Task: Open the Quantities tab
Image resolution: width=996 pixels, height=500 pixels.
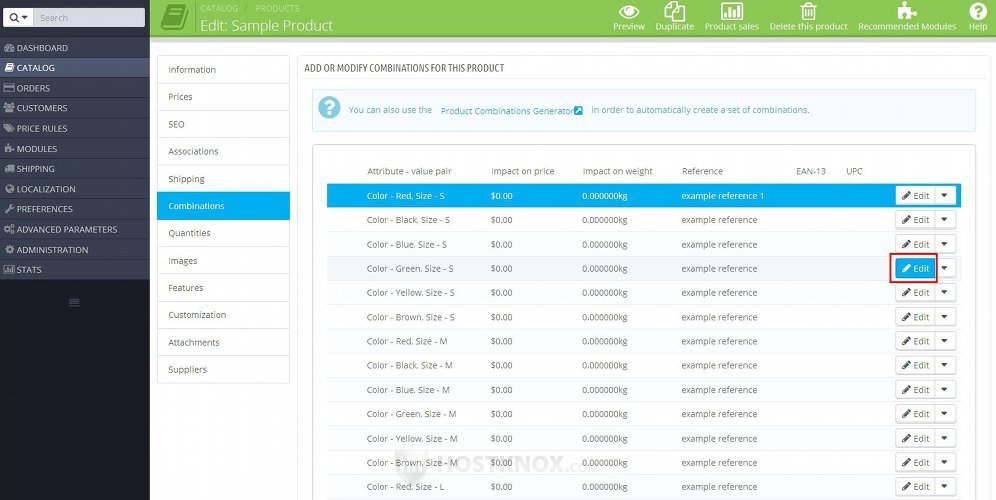Action: 189,233
